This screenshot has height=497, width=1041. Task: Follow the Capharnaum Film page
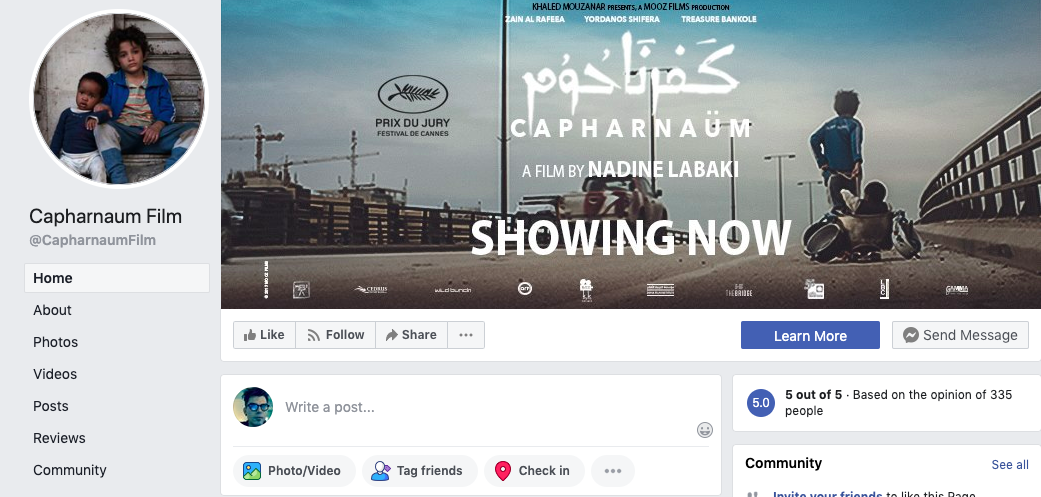[x=335, y=335]
